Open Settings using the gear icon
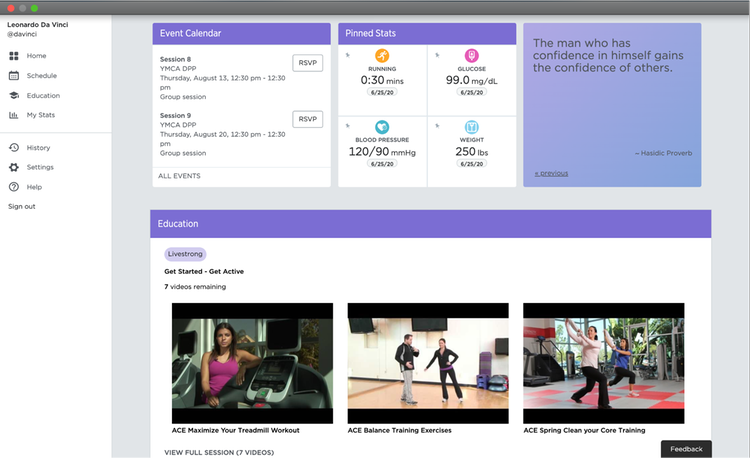750x458 pixels. [14, 167]
